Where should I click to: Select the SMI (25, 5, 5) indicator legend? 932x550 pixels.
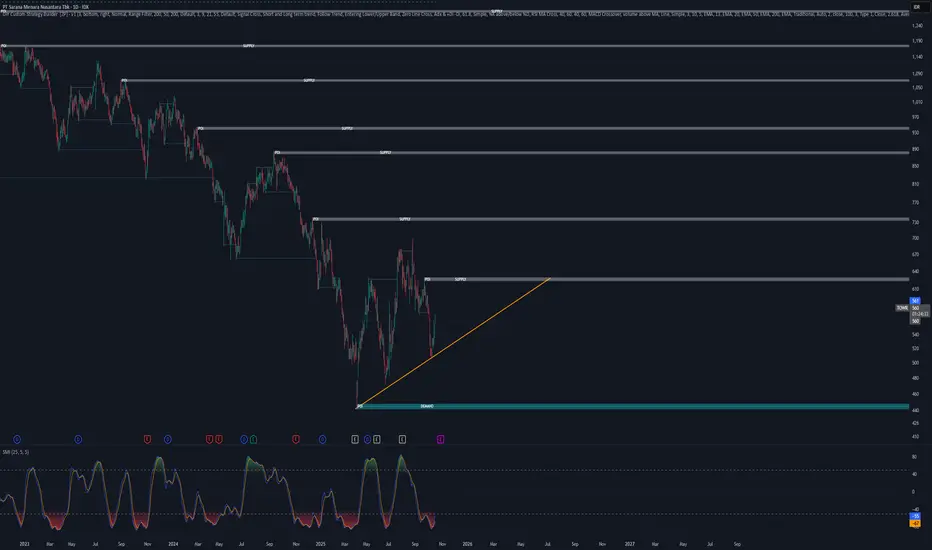click(15, 452)
